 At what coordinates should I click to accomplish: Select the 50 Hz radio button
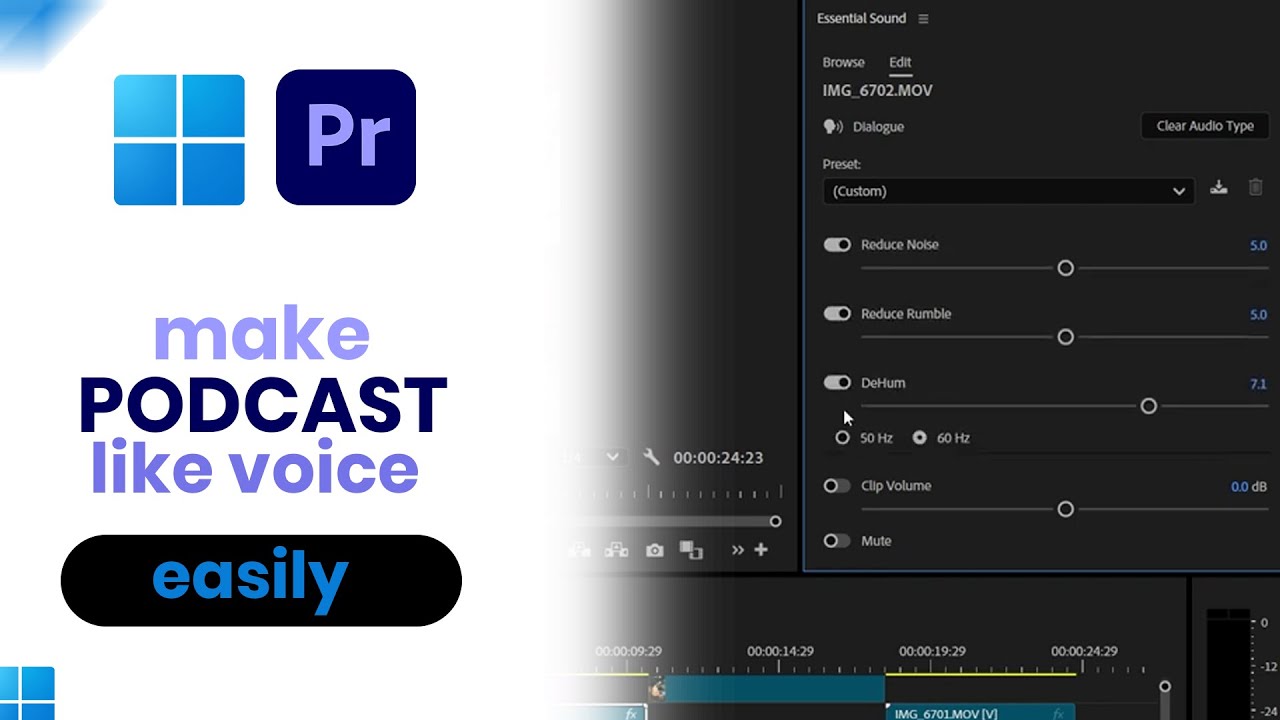pyautogui.click(x=843, y=438)
